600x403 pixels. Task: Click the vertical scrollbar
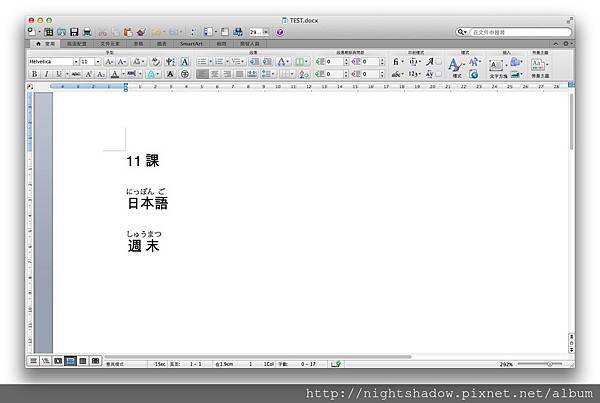(571, 122)
